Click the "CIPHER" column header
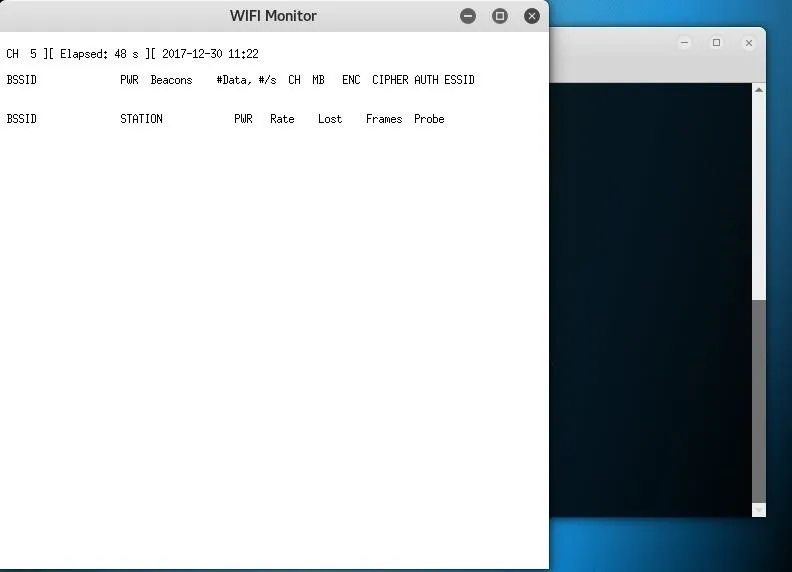The image size is (792, 572). click(390, 80)
